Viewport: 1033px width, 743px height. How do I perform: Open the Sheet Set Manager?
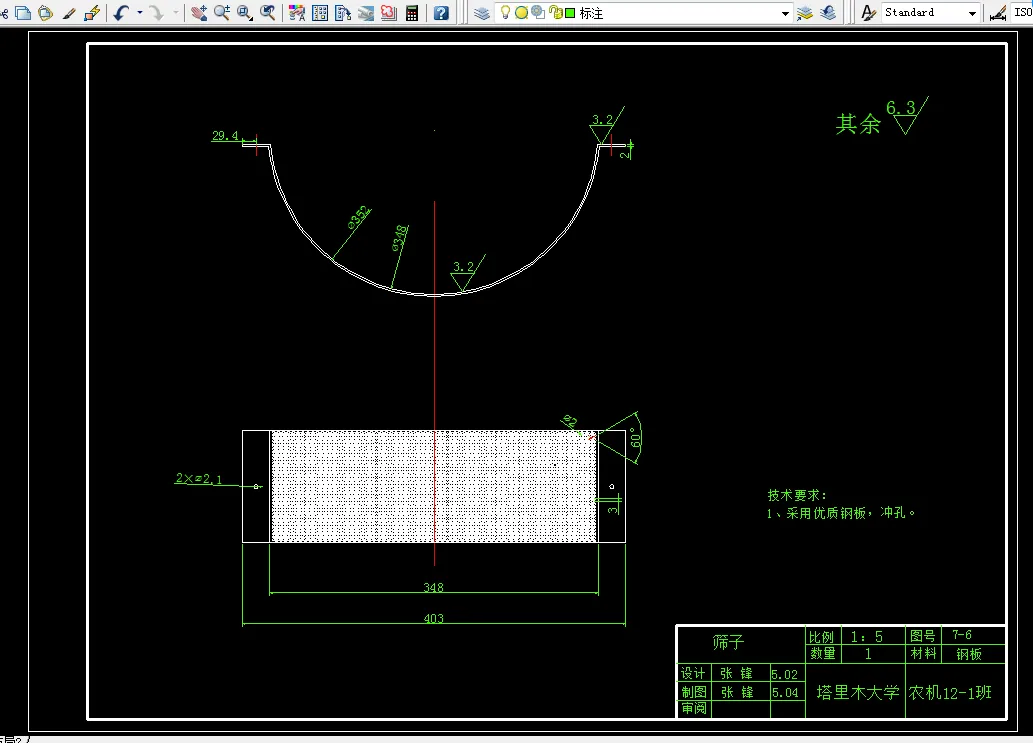click(366, 13)
